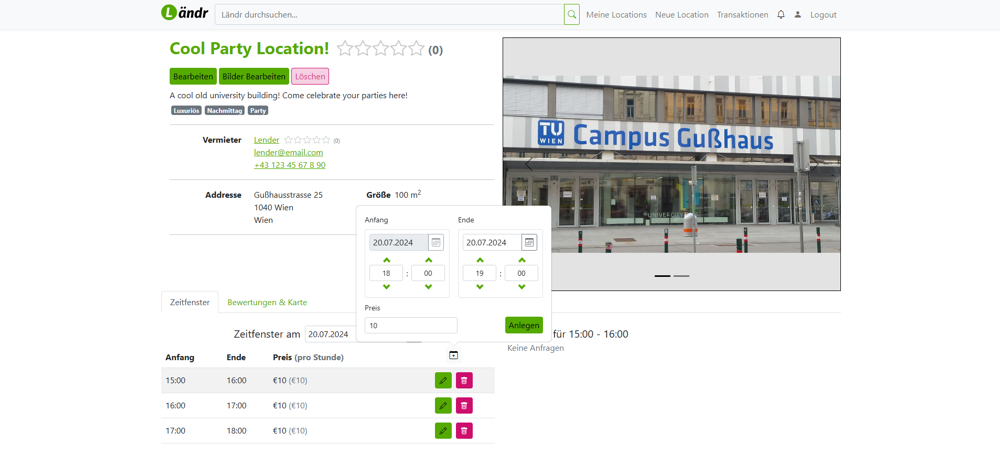
Task: Click the Ländr logo
Action: click(184, 12)
